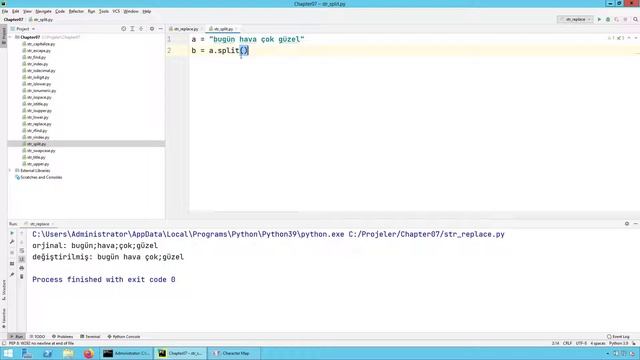This screenshot has width=640, height=360.
Task: Select the str_split.py editor tab
Action: click(223, 29)
